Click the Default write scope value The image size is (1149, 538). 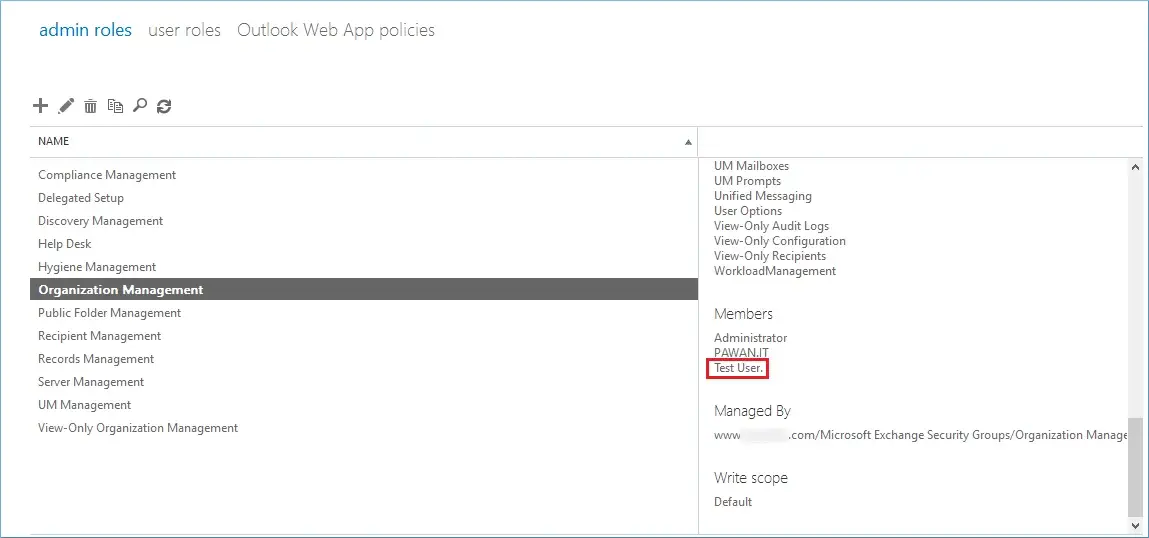coord(733,502)
